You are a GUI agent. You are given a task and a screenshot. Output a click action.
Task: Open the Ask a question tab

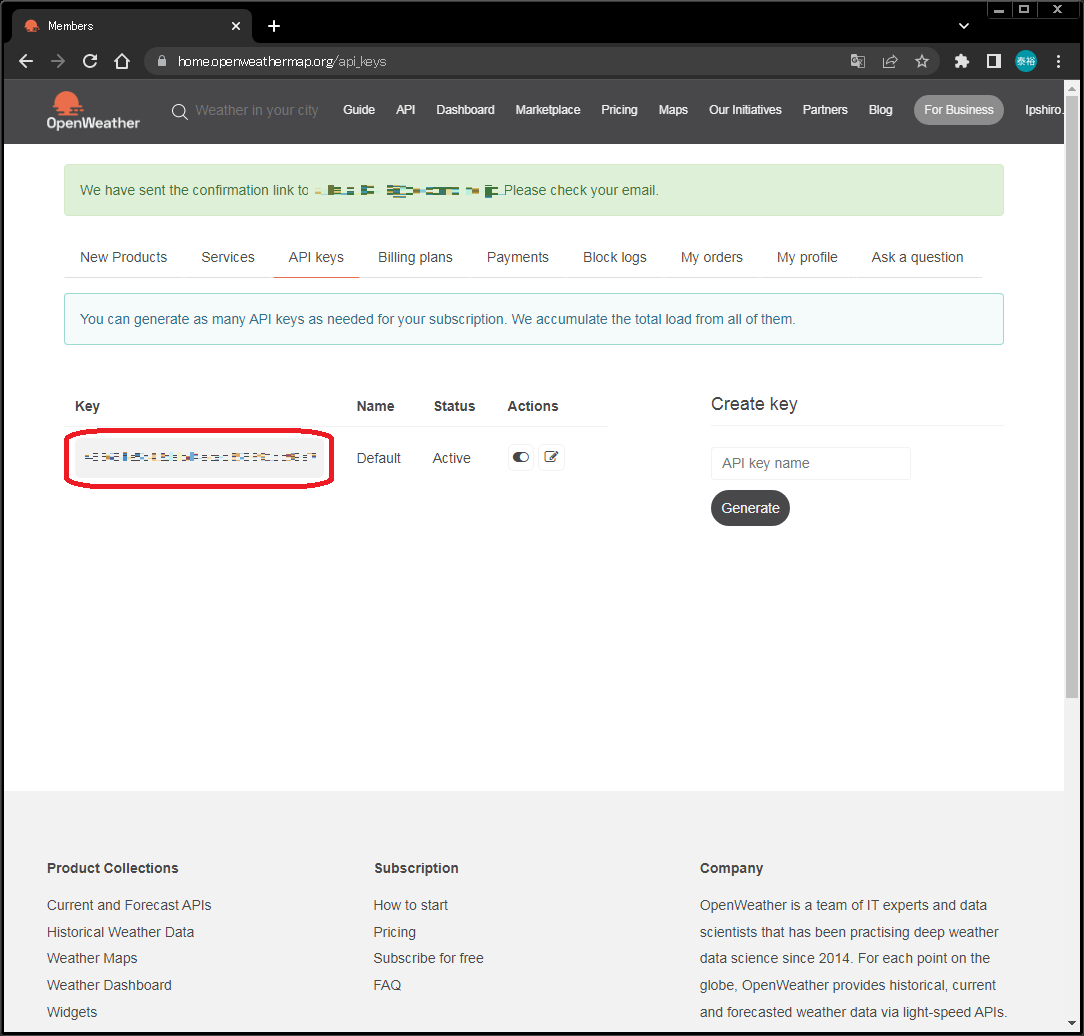click(917, 257)
